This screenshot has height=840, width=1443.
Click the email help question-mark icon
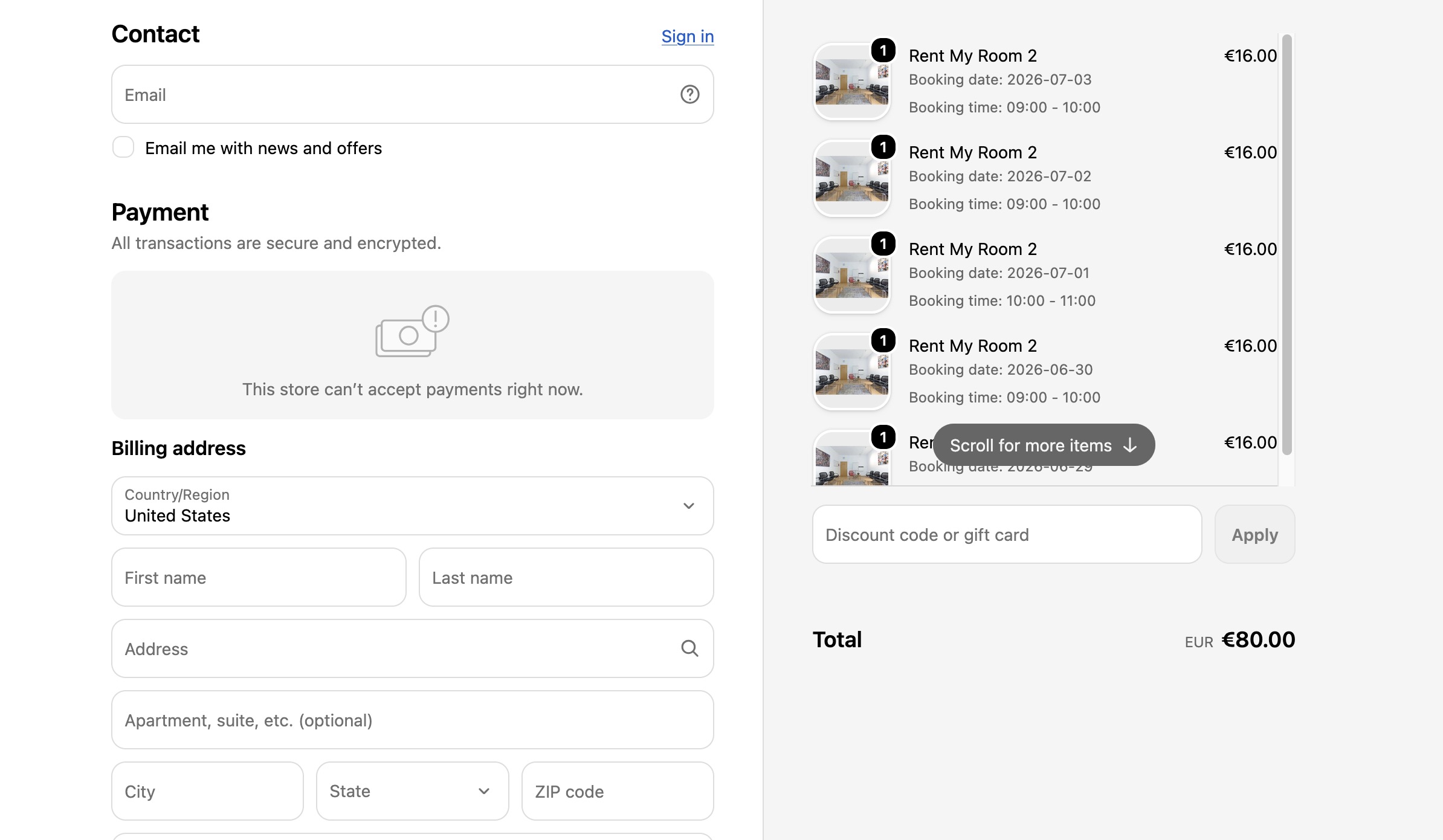click(689, 94)
